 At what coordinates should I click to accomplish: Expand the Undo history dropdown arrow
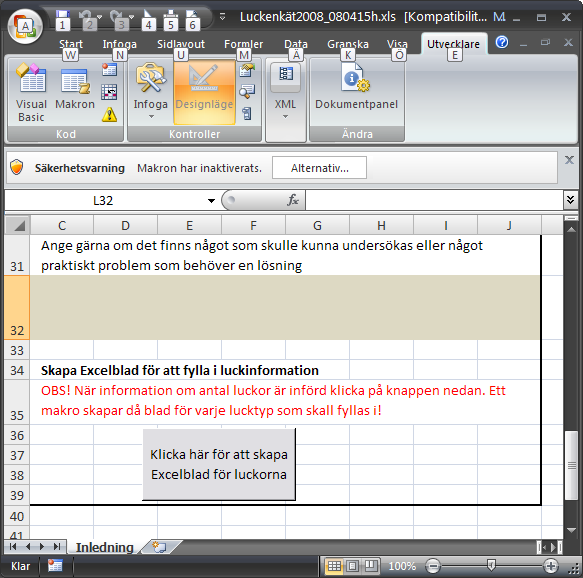tap(99, 17)
